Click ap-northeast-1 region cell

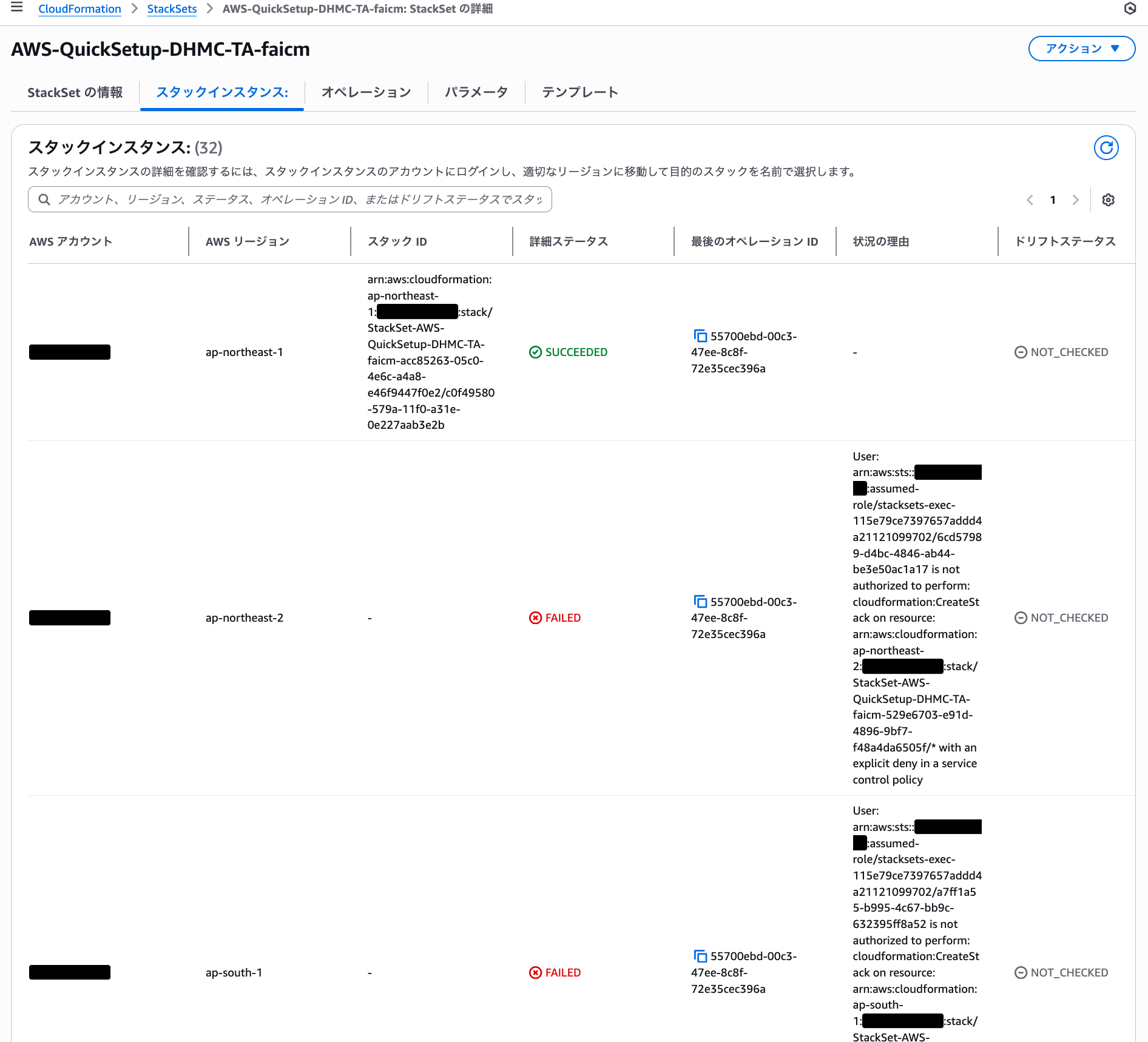coord(245,352)
